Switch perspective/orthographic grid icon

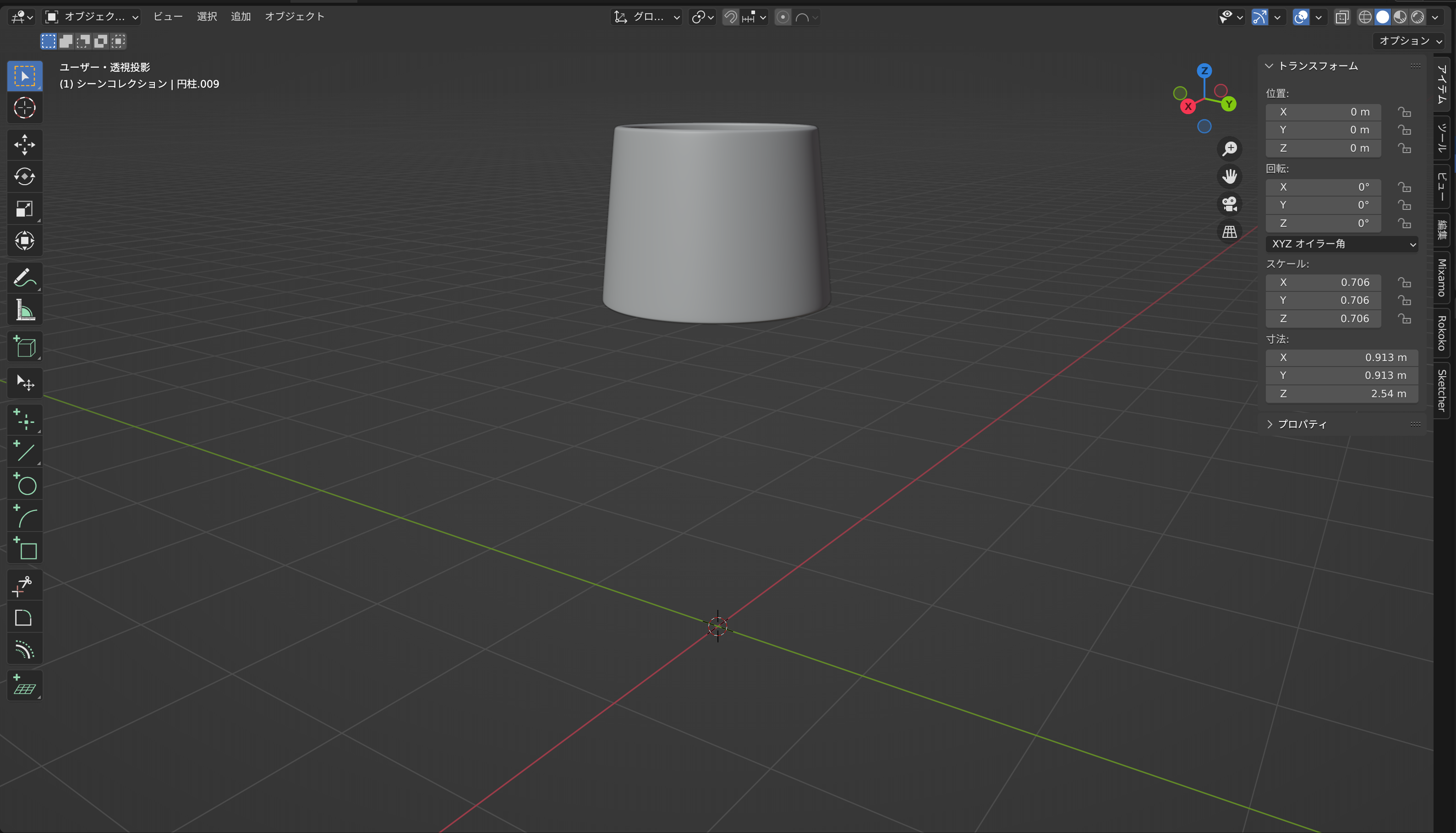point(1230,232)
